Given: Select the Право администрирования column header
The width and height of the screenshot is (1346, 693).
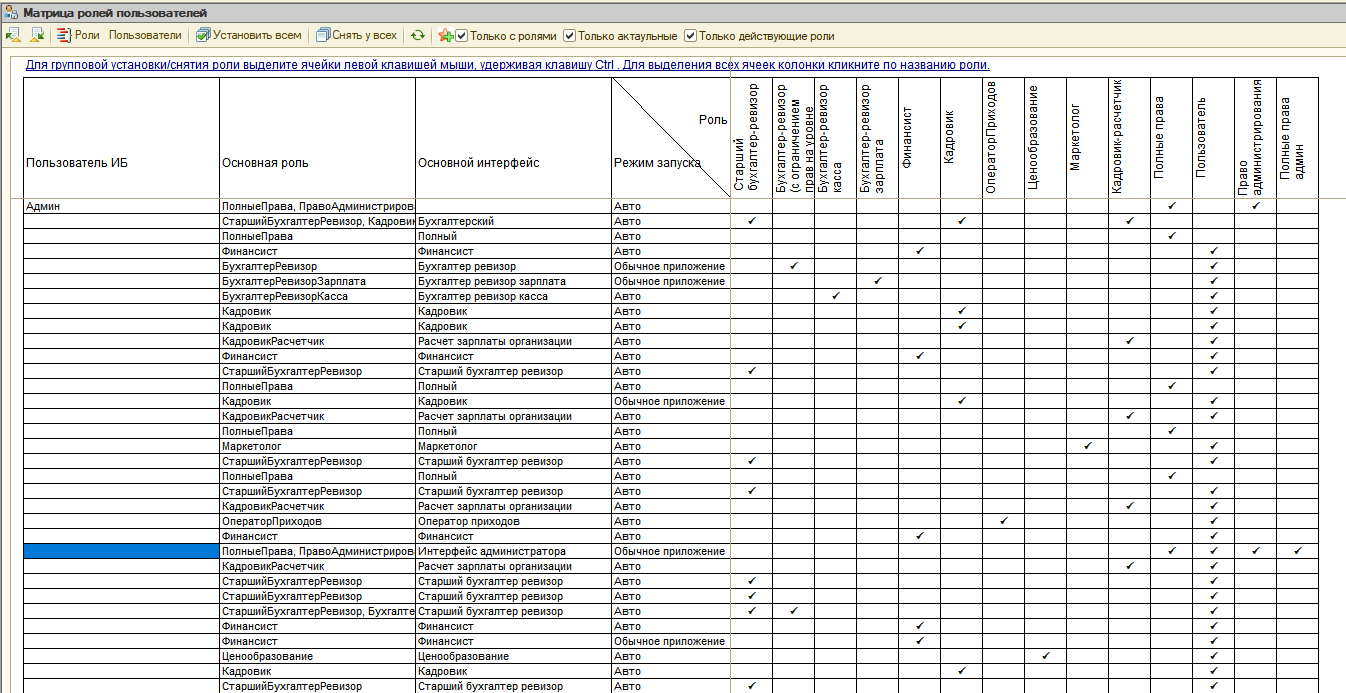Looking at the screenshot, I should coord(1255,138).
